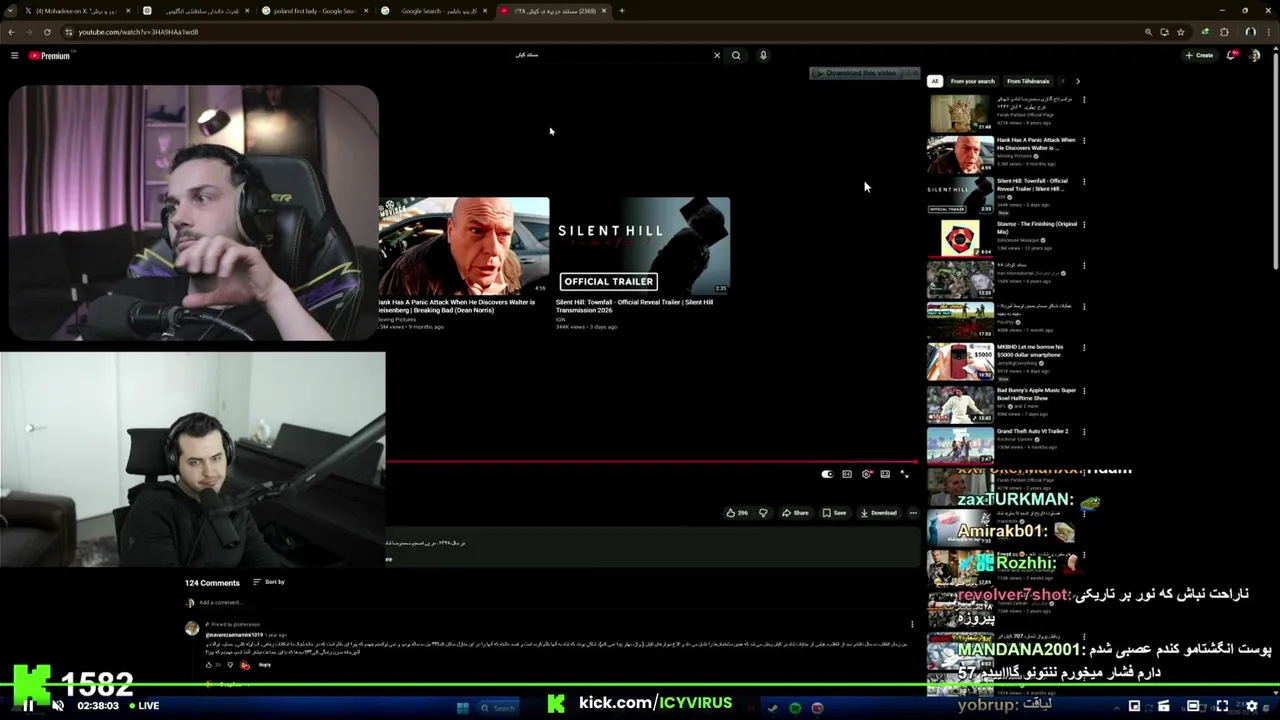Click the Windows taskbar Search box
This screenshot has height=720, width=1280.
pos(498,708)
